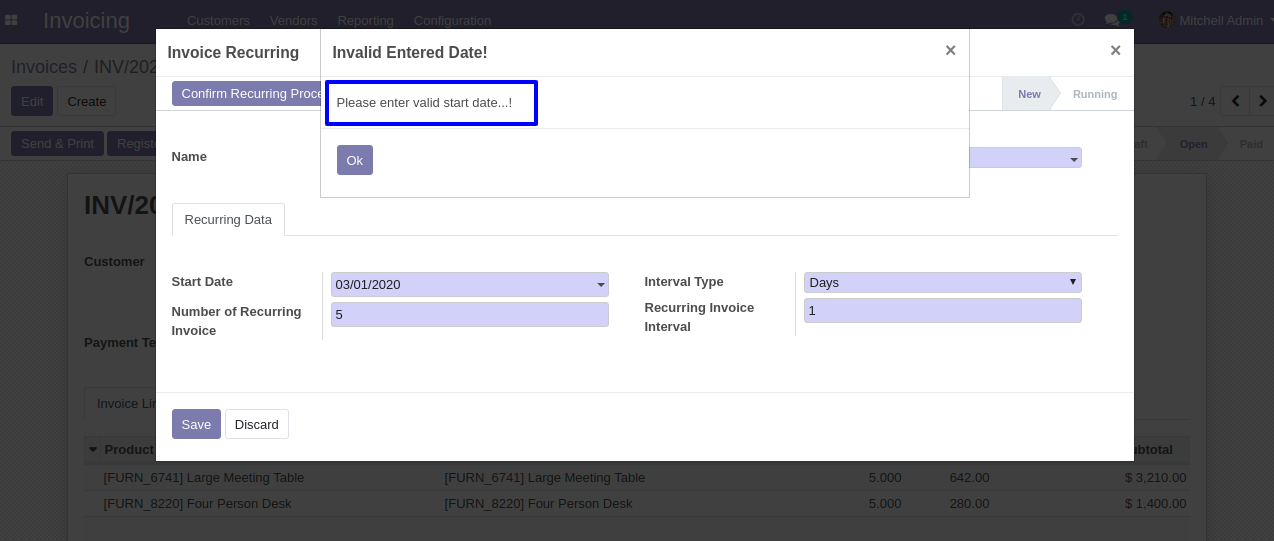Image resolution: width=1274 pixels, height=541 pixels.
Task: Go to previous record arrow
Action: (x=1236, y=101)
